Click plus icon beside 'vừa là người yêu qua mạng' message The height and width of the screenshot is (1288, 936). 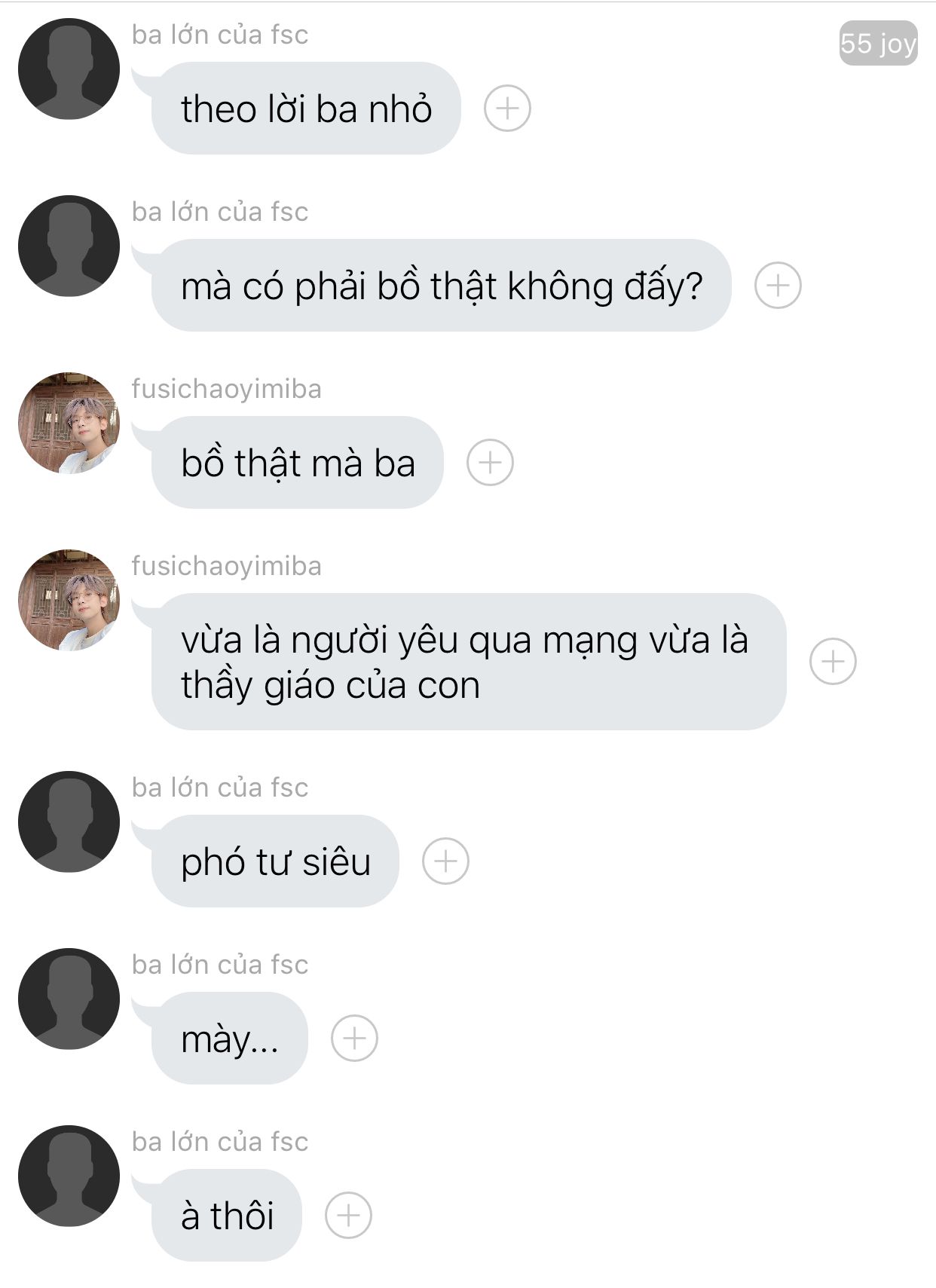(833, 661)
